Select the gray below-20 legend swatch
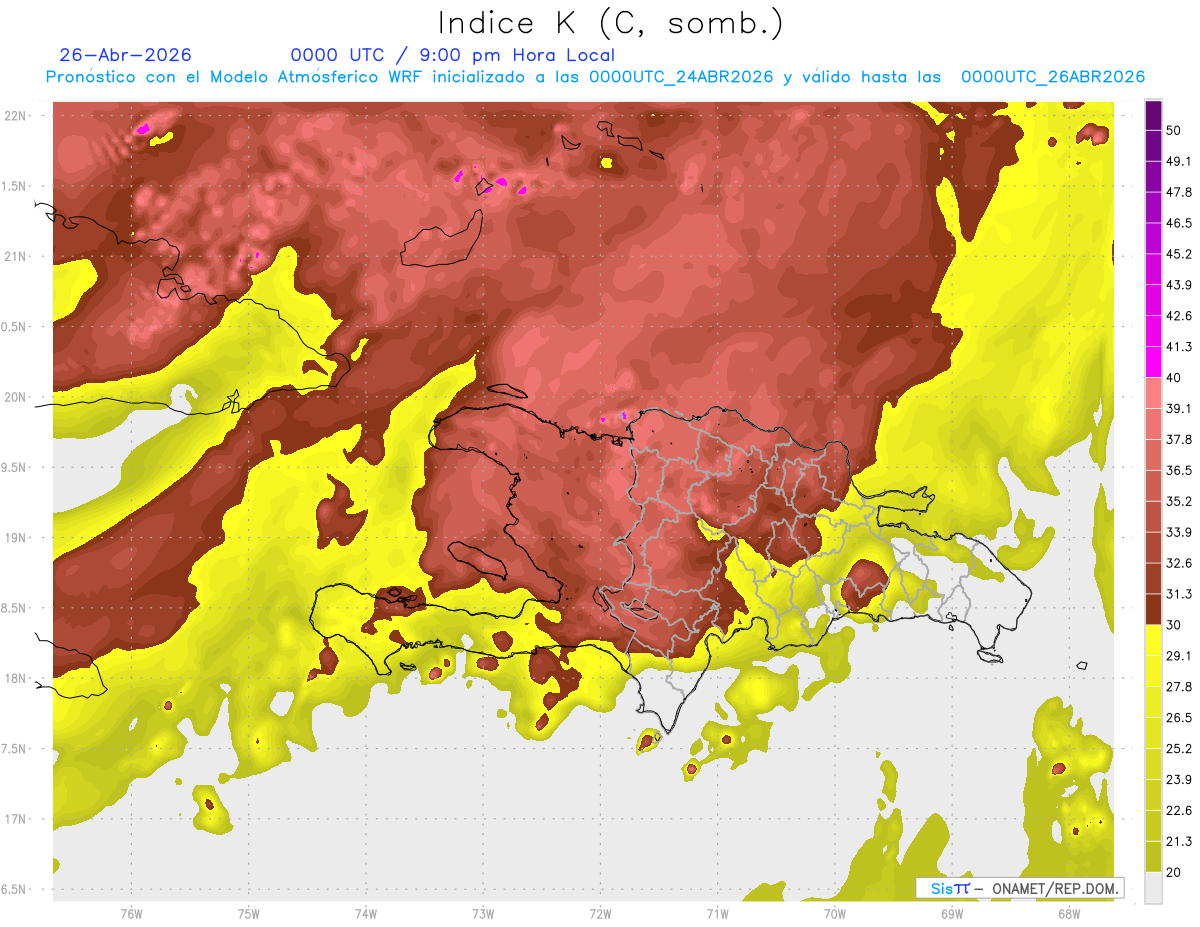 (1153, 887)
